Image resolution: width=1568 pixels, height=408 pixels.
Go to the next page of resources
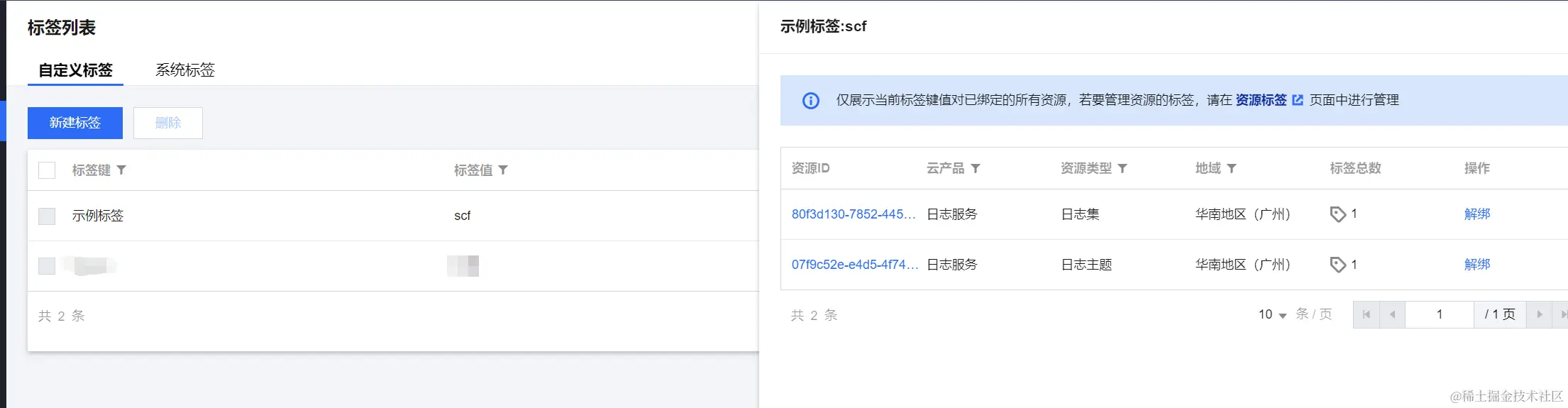tap(1539, 314)
